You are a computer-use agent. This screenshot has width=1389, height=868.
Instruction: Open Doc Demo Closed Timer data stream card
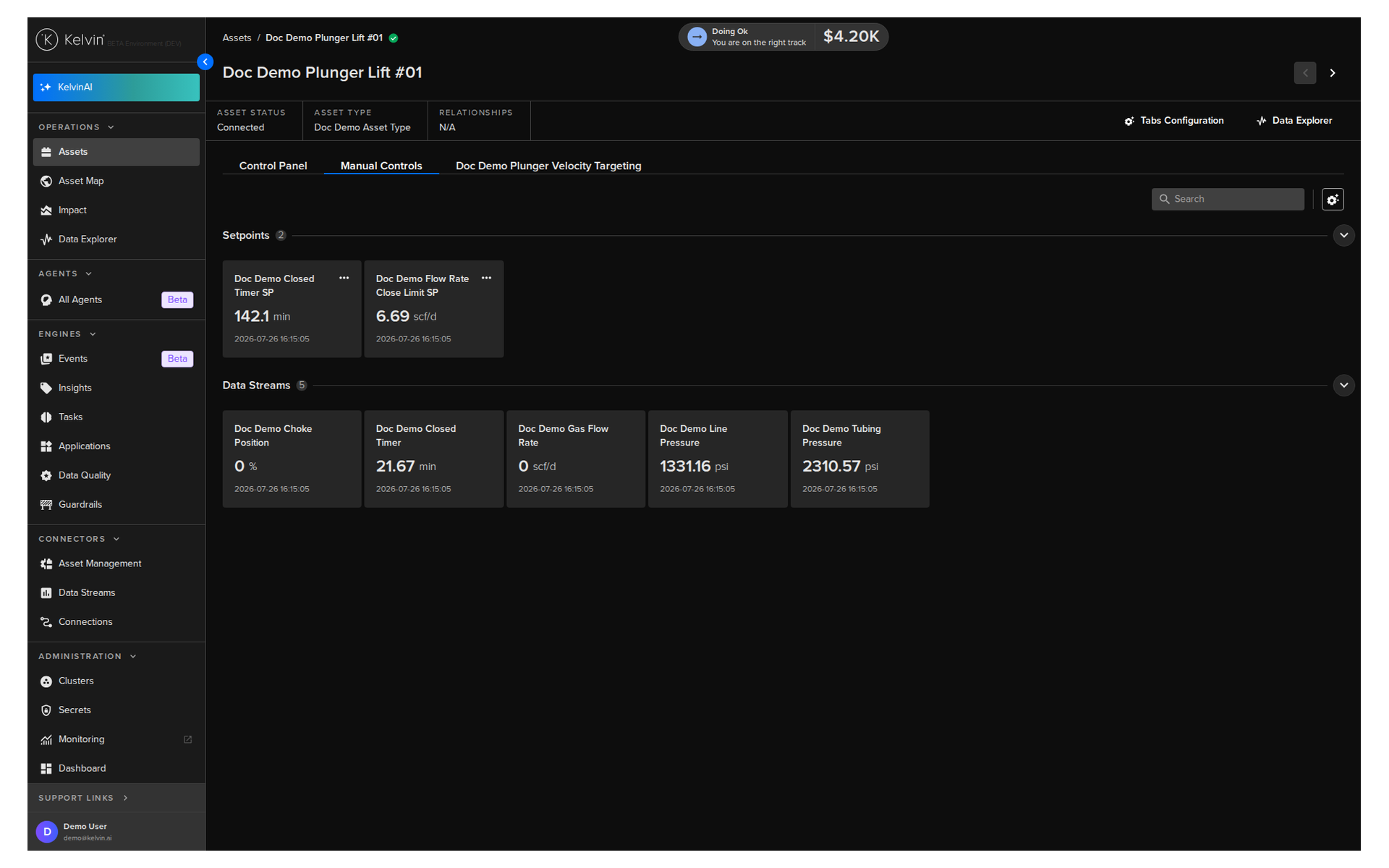(x=433, y=459)
